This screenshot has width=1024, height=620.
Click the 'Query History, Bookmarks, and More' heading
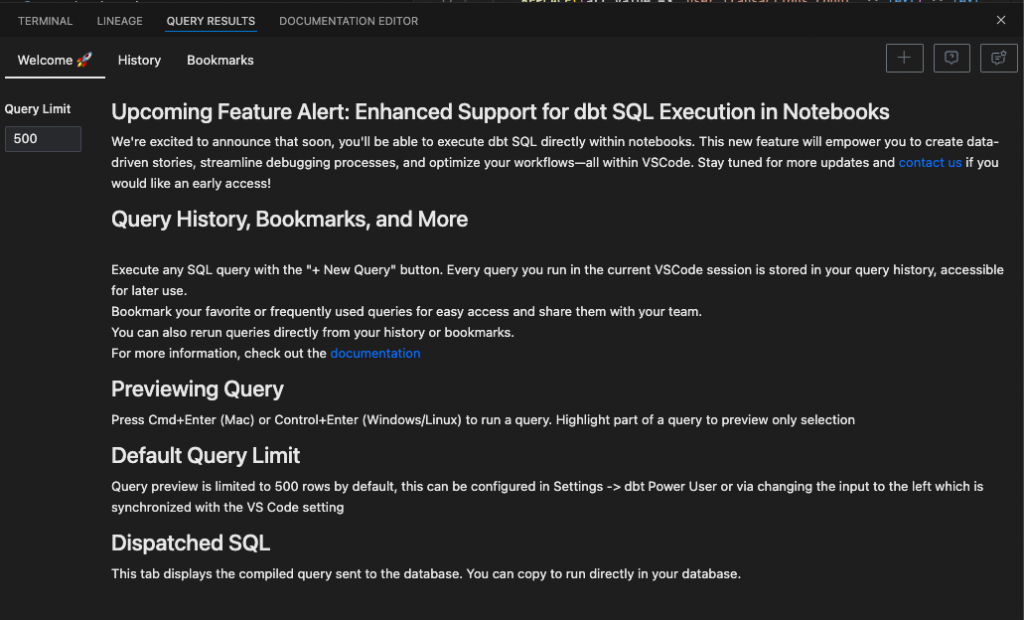pos(289,219)
